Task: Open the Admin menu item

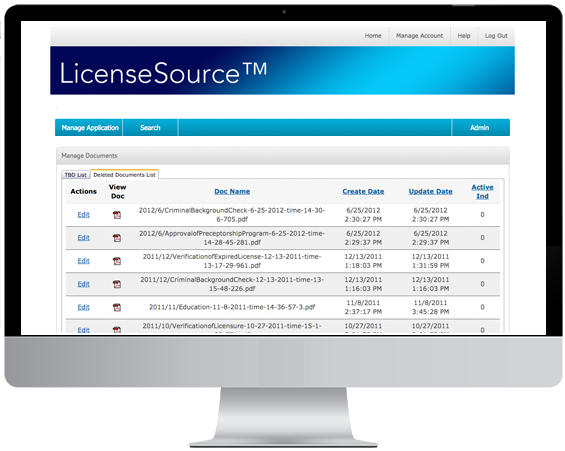Action: (x=480, y=128)
